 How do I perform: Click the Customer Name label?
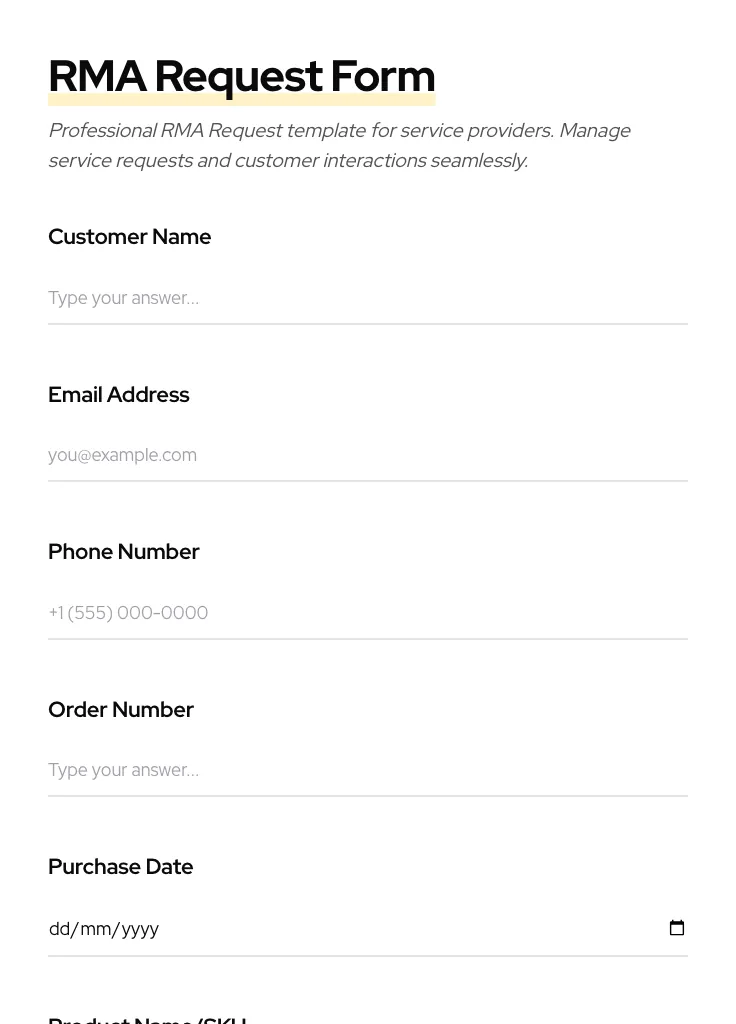click(x=129, y=237)
